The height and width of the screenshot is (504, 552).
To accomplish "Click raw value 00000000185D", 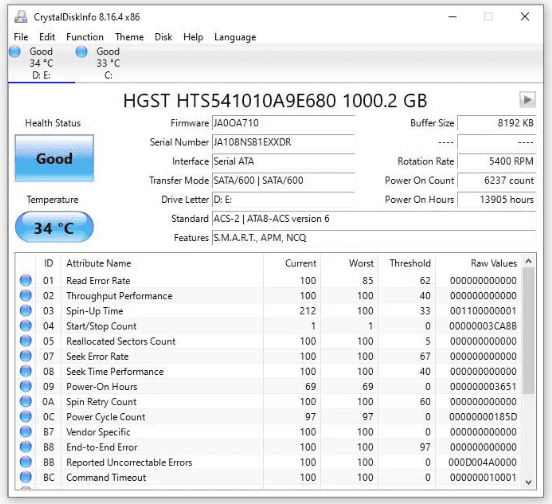I will coord(483,417).
